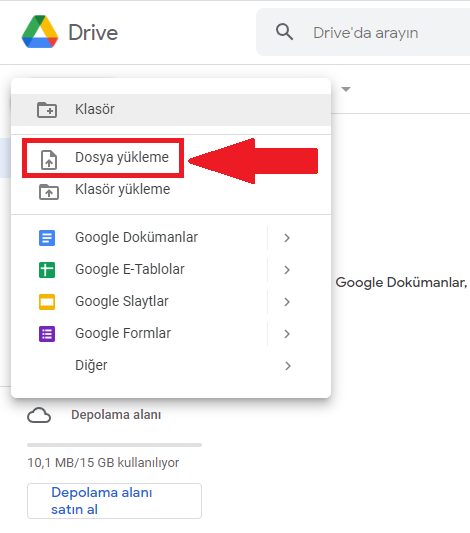Click the Google Drive logo icon

pos(40,32)
